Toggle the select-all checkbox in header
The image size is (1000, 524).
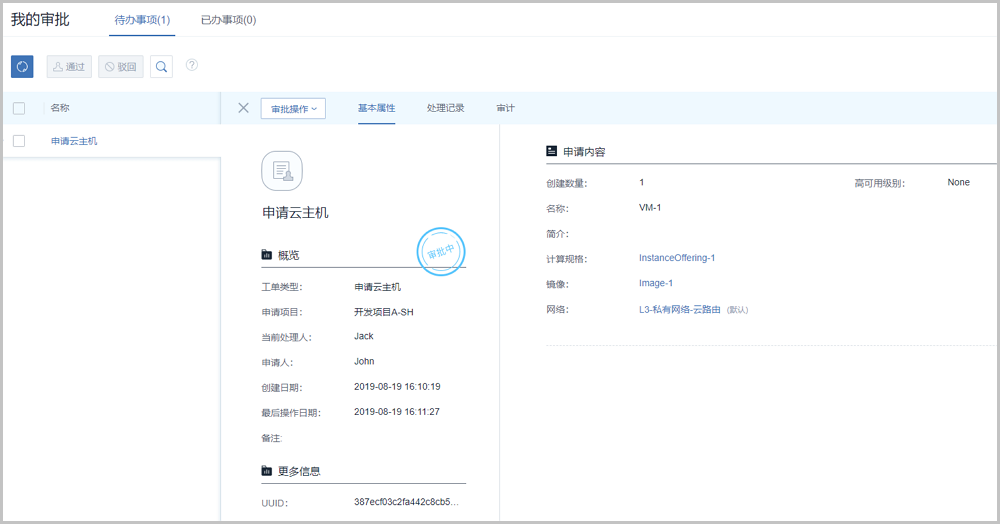tap(19, 108)
